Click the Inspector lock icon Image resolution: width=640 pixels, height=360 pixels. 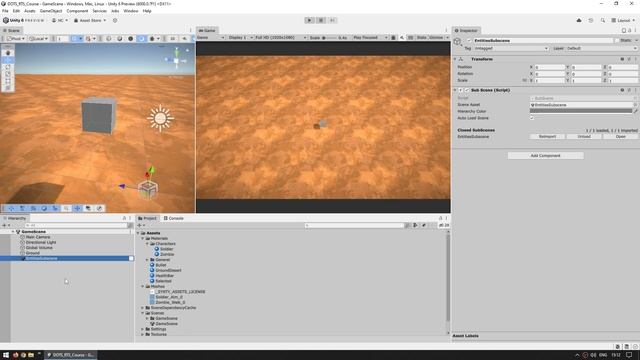pyautogui.click(x=629, y=31)
